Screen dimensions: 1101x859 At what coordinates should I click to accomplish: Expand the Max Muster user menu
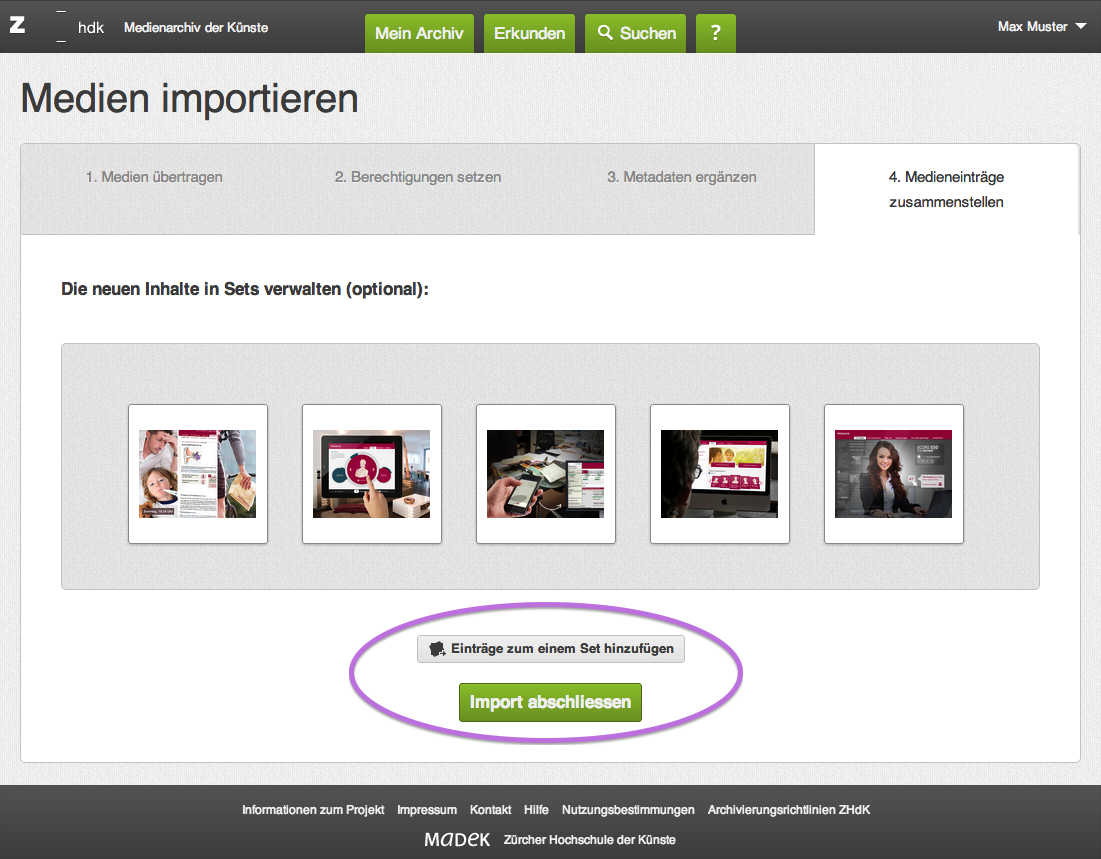(1041, 27)
